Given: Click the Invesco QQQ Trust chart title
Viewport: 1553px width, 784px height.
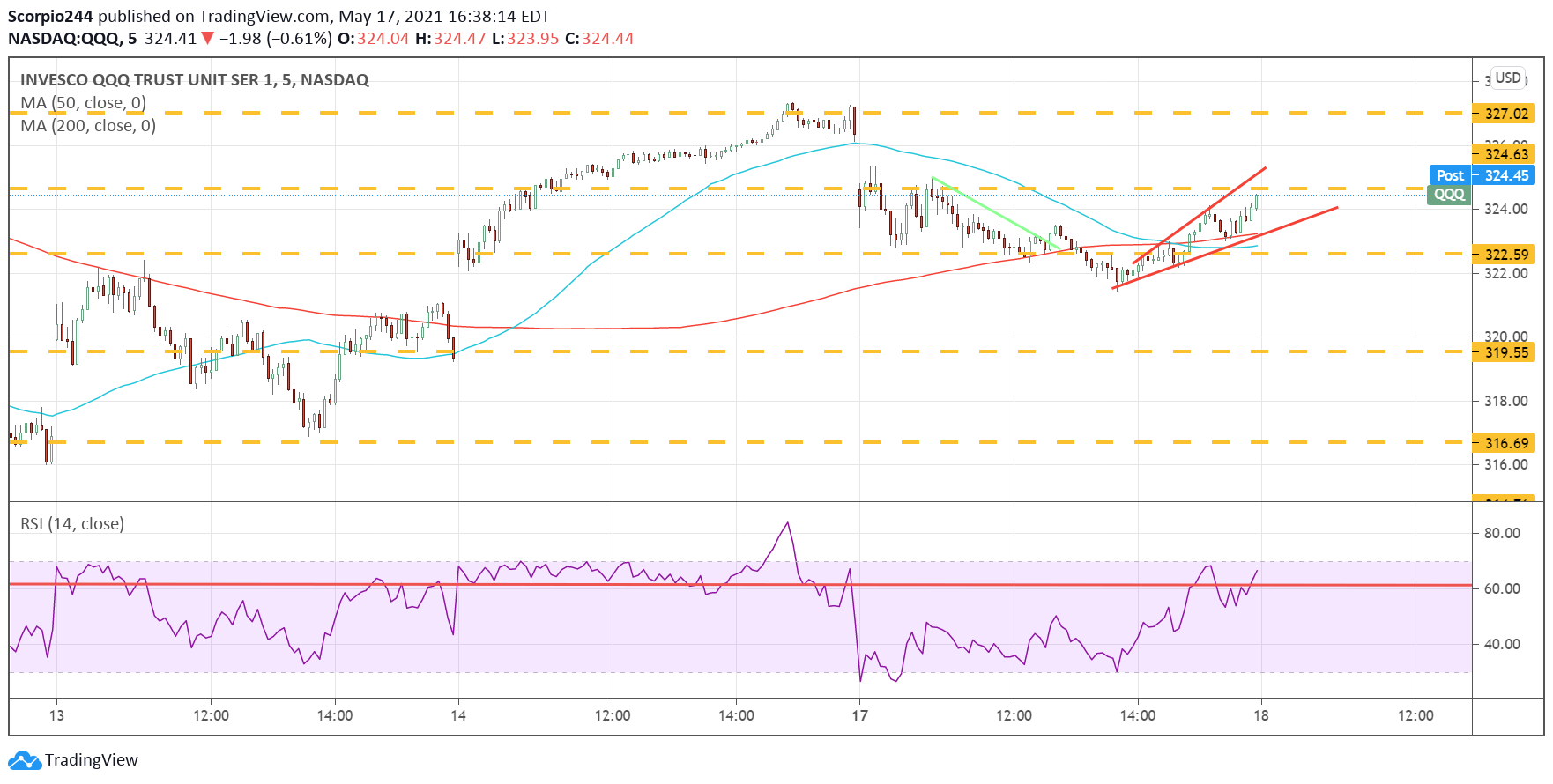Looking at the screenshot, I should [195, 80].
